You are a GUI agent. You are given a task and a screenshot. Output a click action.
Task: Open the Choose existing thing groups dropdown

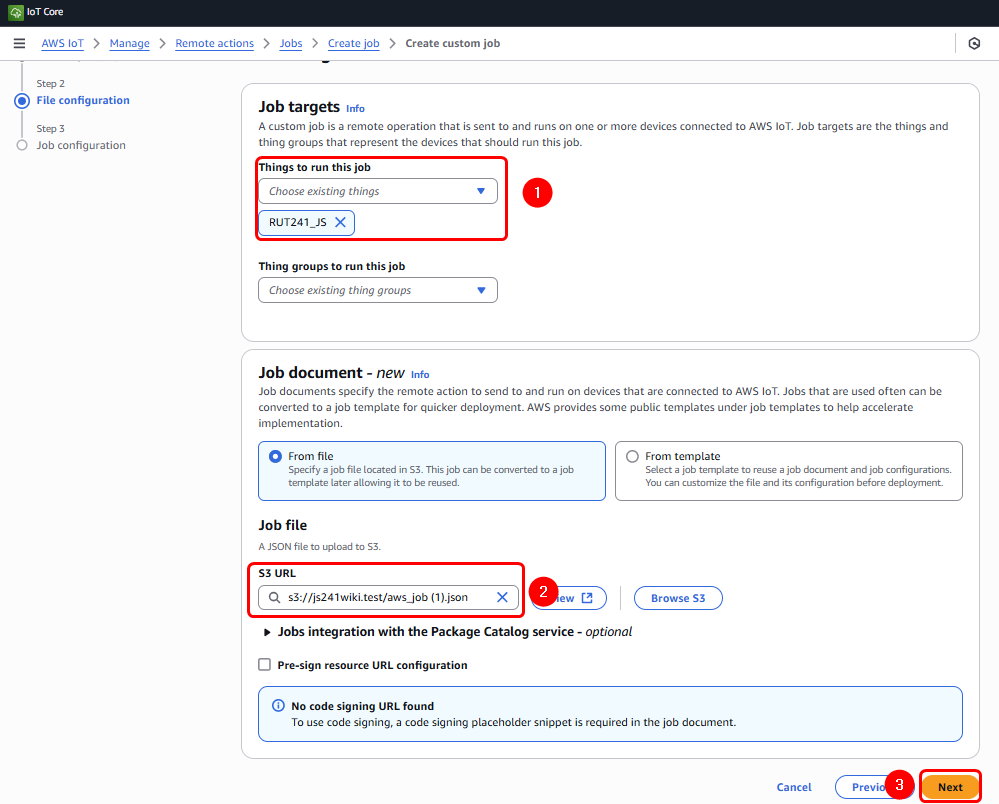(x=378, y=290)
